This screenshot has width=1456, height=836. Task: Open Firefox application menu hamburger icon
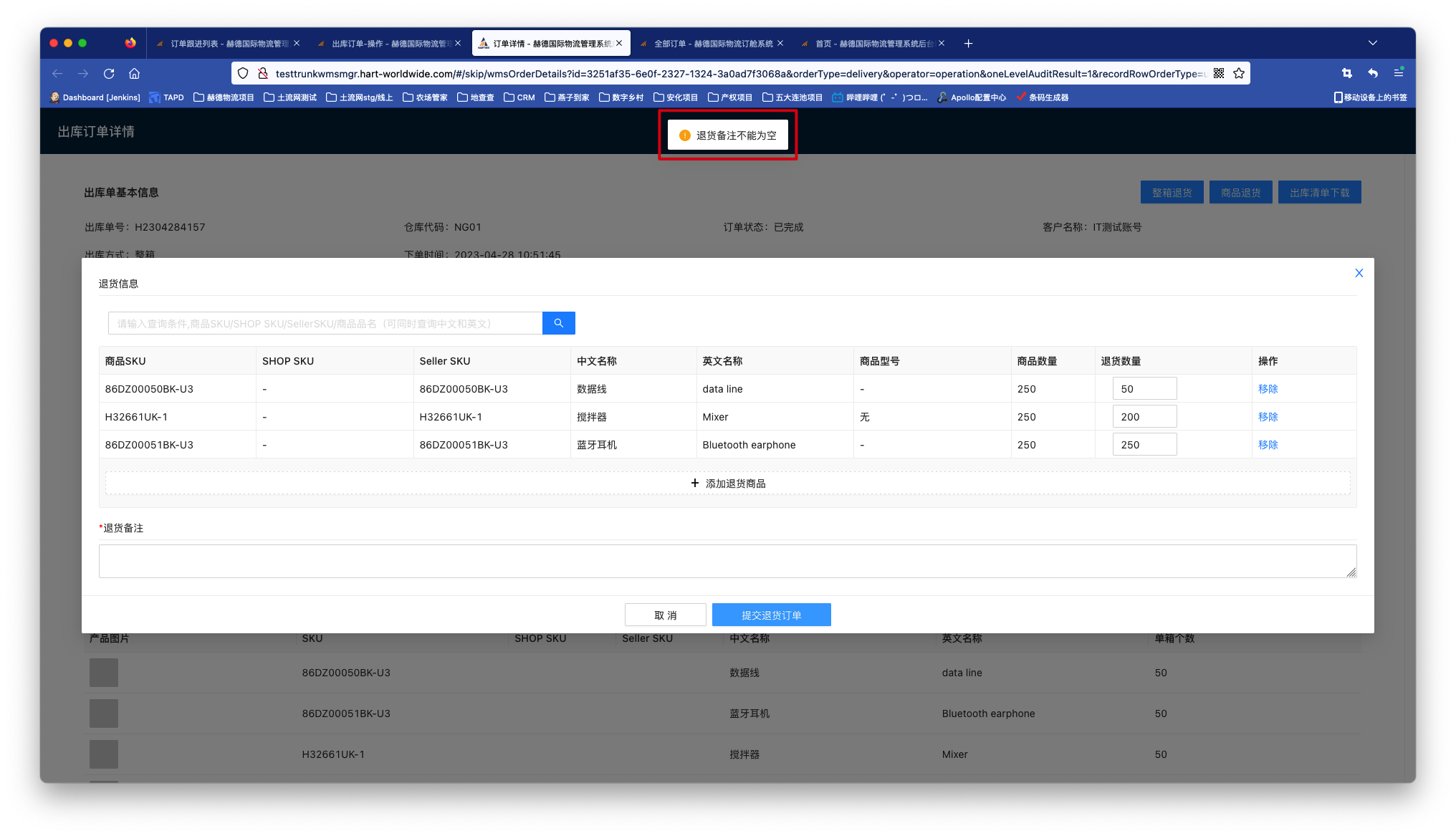(x=1398, y=73)
